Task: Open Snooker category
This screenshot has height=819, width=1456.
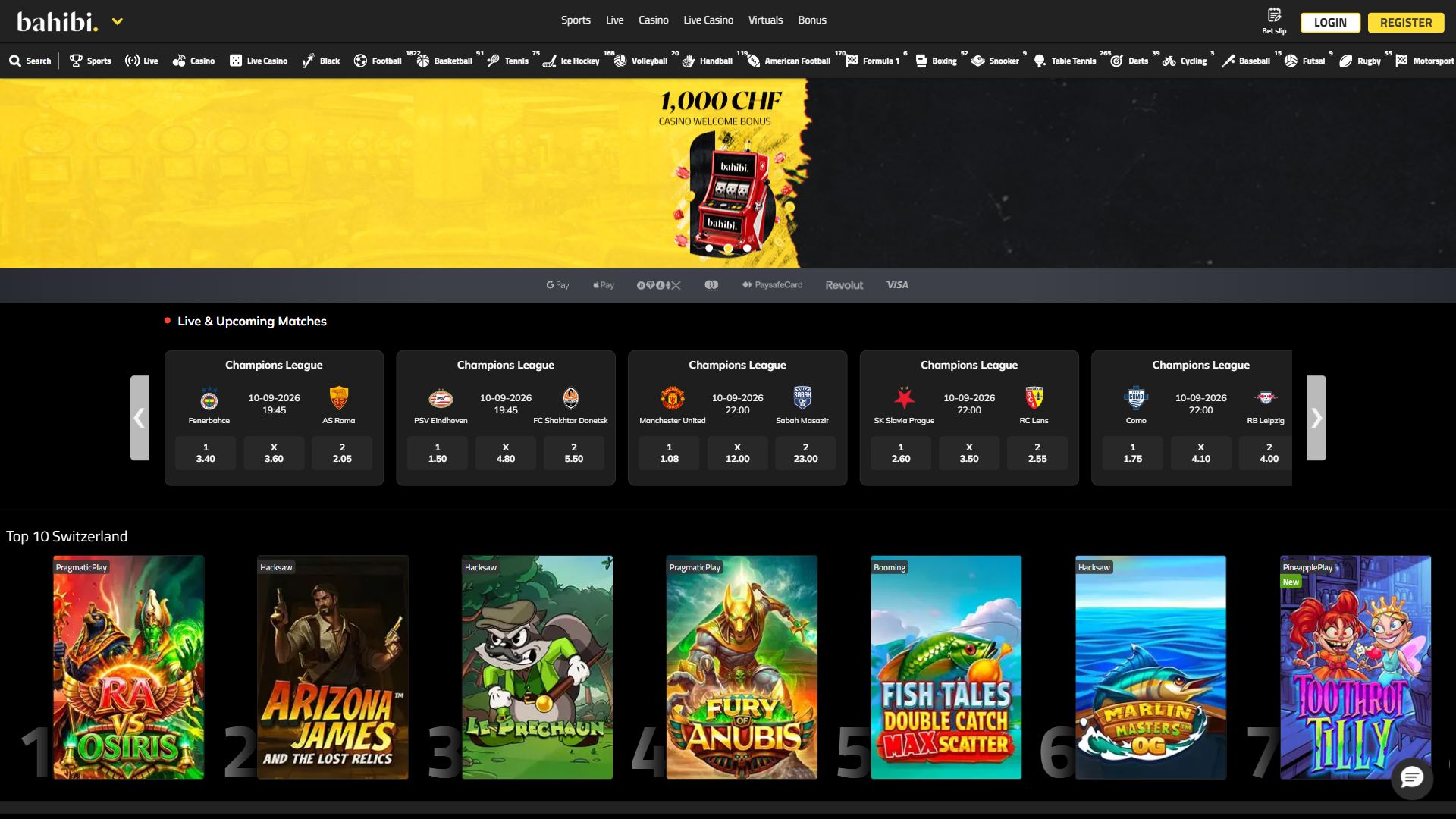Action: tap(995, 61)
